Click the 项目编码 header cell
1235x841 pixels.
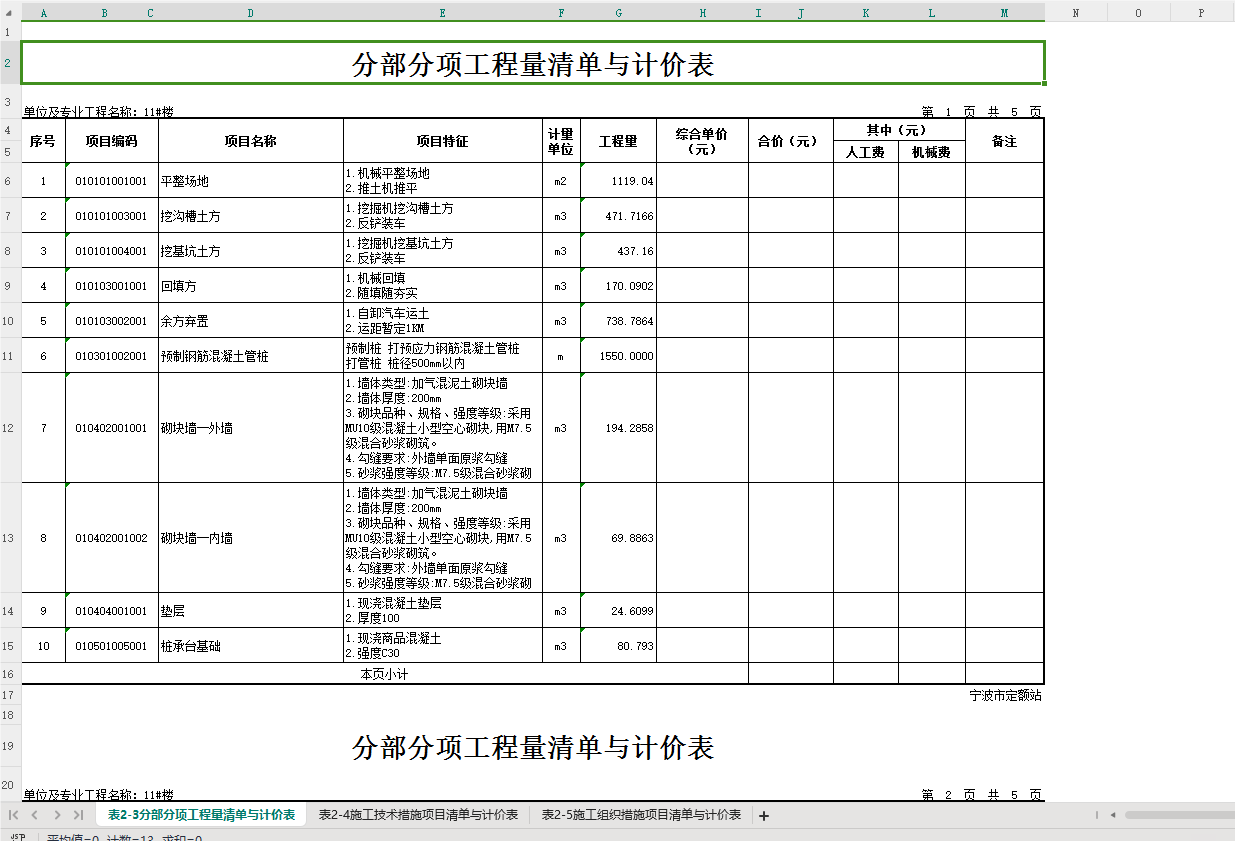tap(112, 141)
